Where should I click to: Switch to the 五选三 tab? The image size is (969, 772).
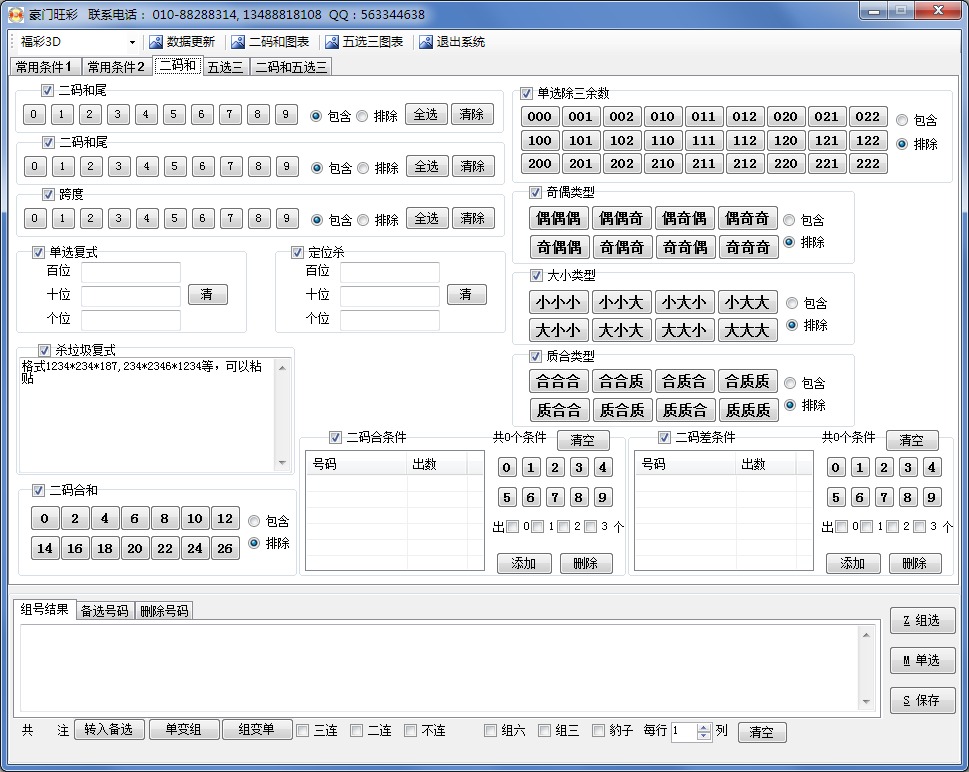pyautogui.click(x=225, y=67)
